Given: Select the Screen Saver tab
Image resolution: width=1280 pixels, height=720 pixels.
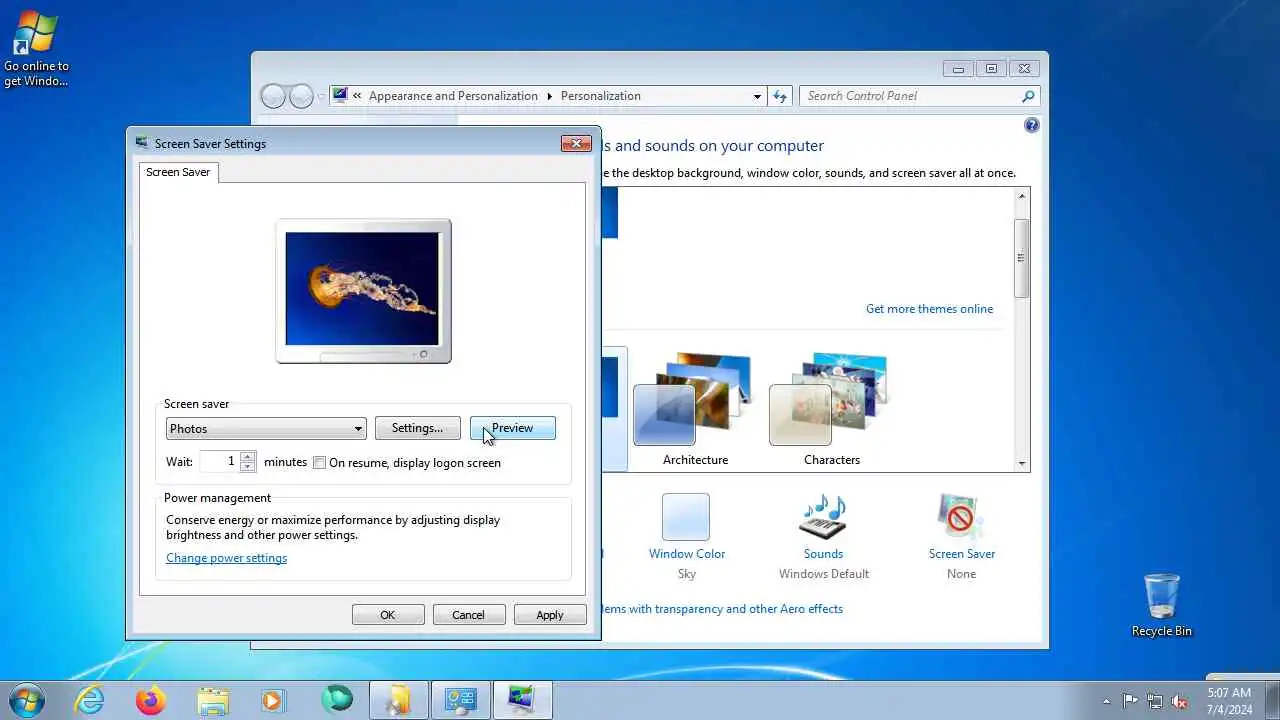Looking at the screenshot, I should tap(178, 172).
